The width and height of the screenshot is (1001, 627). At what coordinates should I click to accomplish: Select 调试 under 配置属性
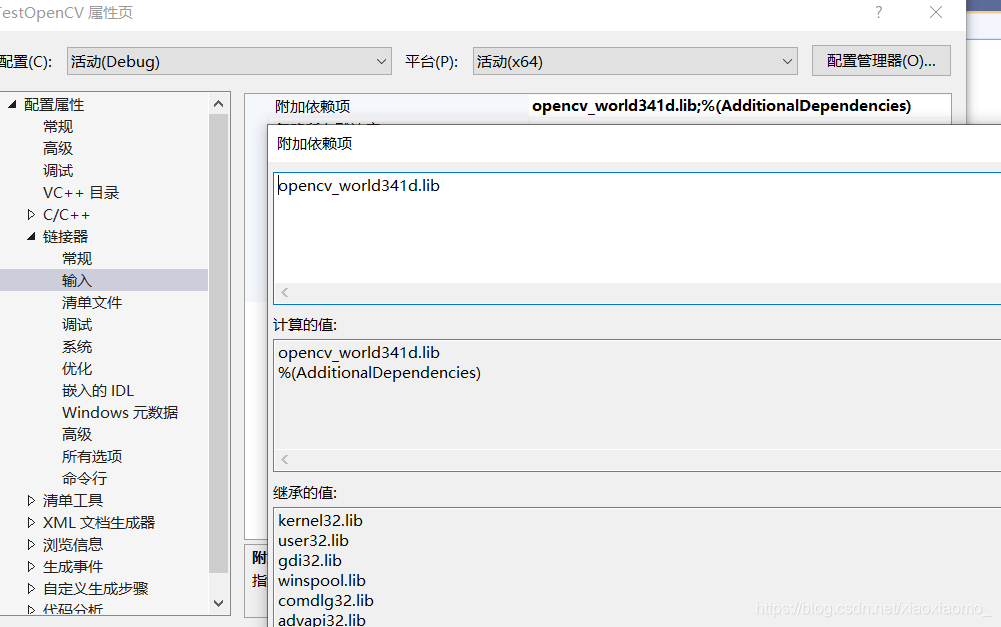point(58,170)
